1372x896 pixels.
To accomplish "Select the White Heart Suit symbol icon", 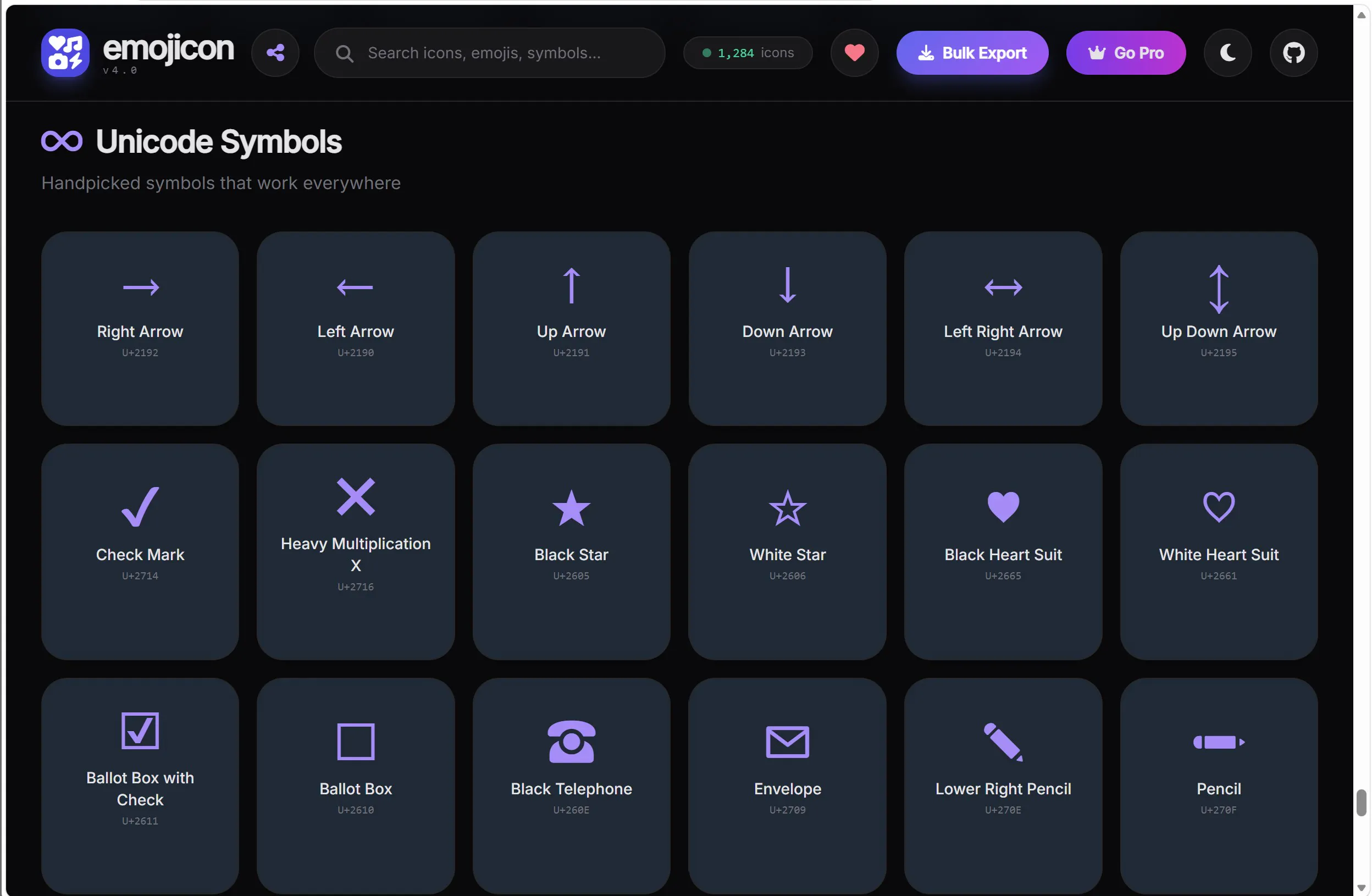I will (x=1219, y=507).
